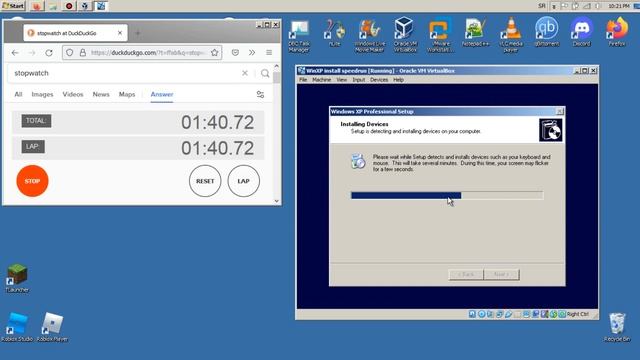The height and width of the screenshot is (360, 640).
Task: Open VLC media player desktop shortcut
Action: coord(511,35)
